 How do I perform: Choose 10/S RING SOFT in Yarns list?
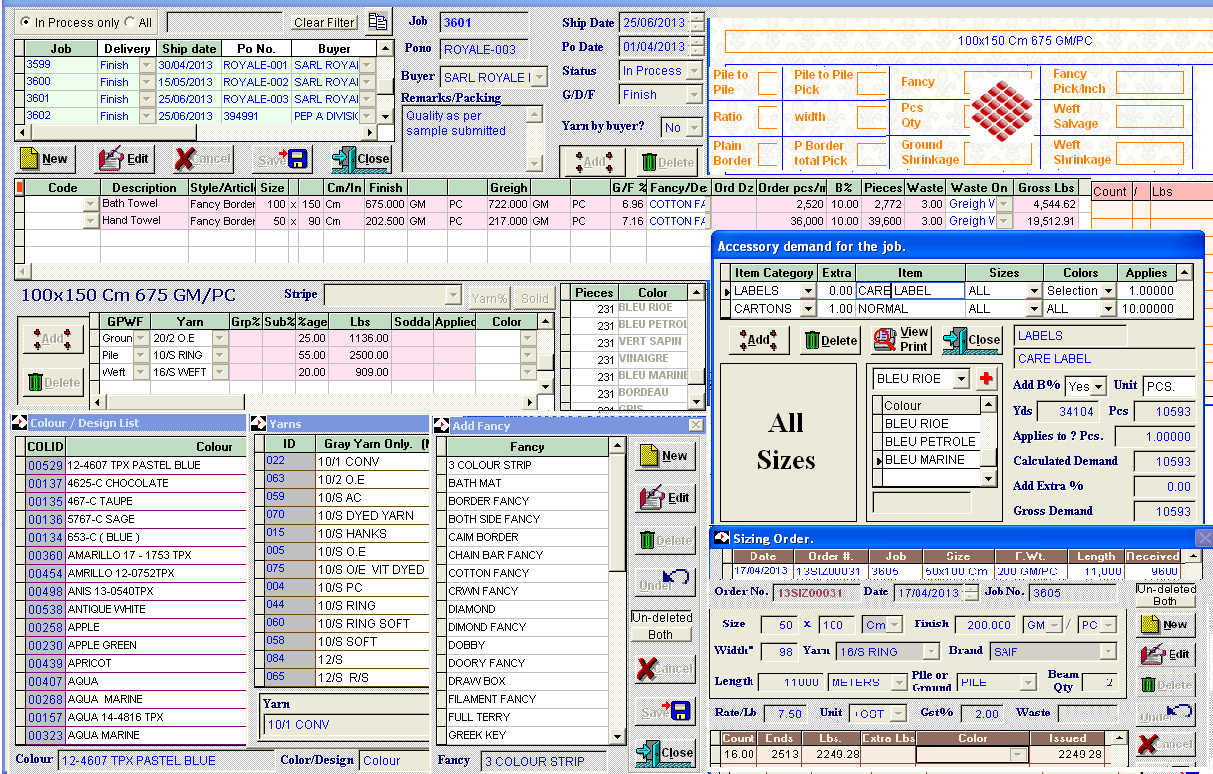coord(363,623)
